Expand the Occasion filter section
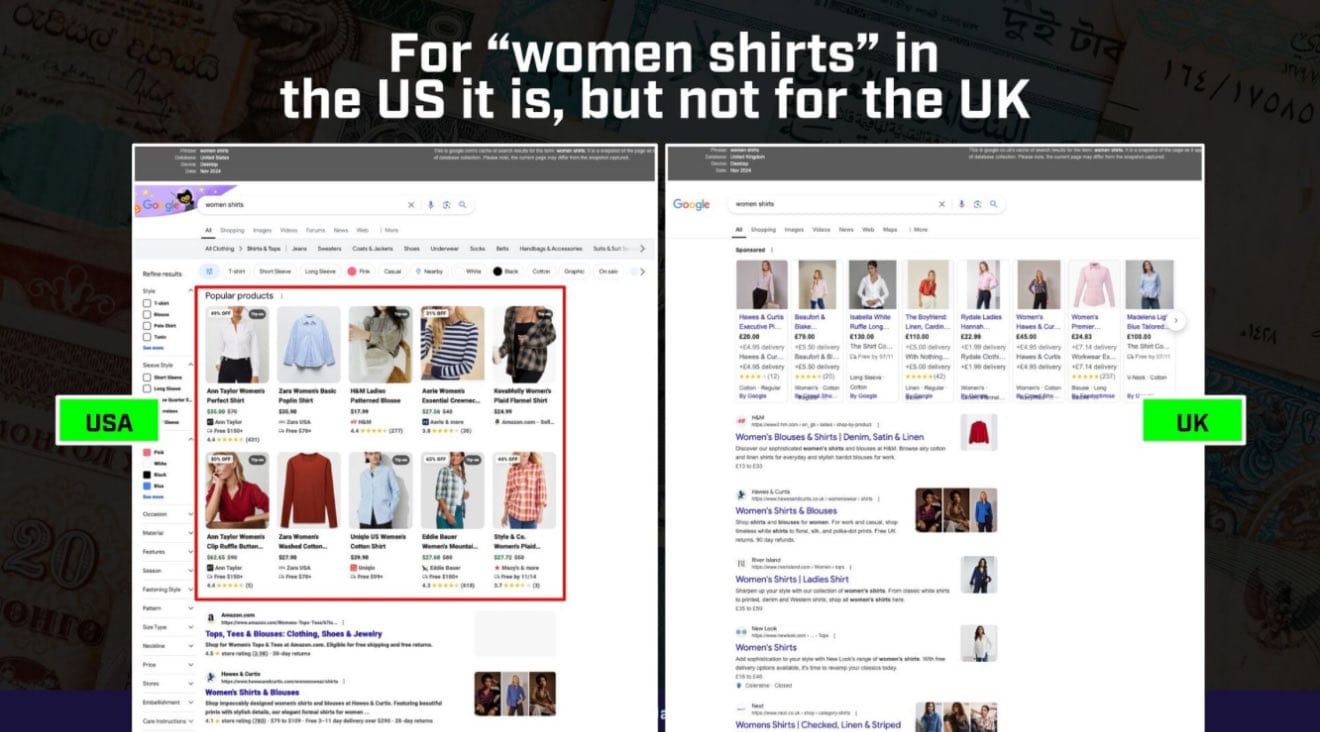The image size is (1320, 732). coord(168,514)
